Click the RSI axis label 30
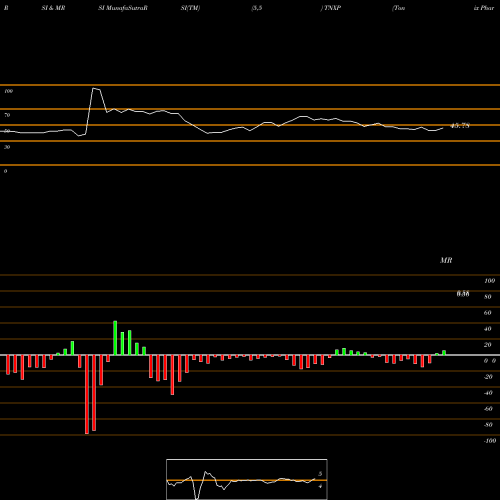The width and height of the screenshot is (500, 500). pyautogui.click(x=7, y=147)
